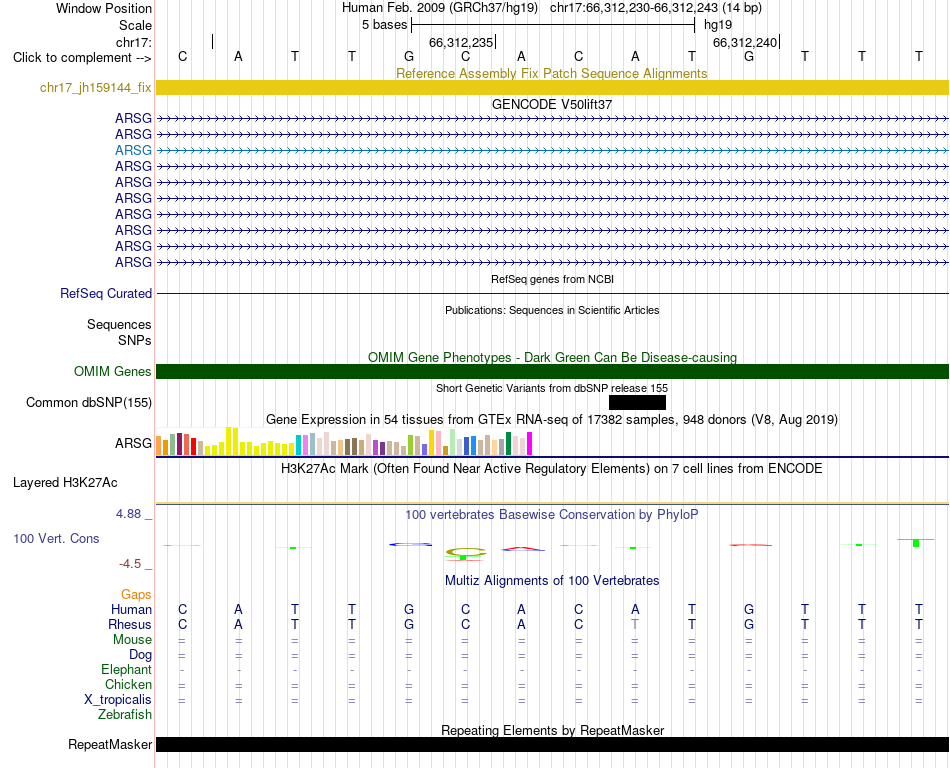Image resolution: width=950 pixels, height=768 pixels.
Task: Click the magenta last bar in the GTEx chart
Action: (x=530, y=443)
